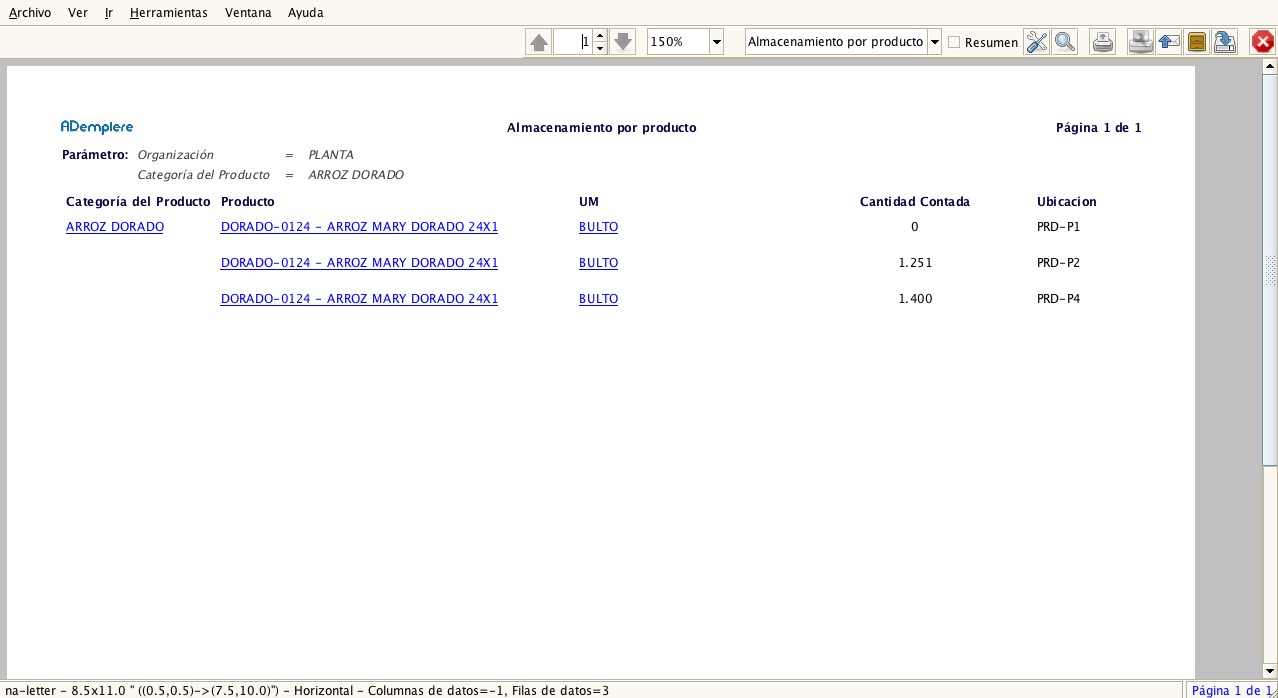1278x698 pixels.
Task: Open product link in the PRD-P2 row
Action: tap(359, 263)
